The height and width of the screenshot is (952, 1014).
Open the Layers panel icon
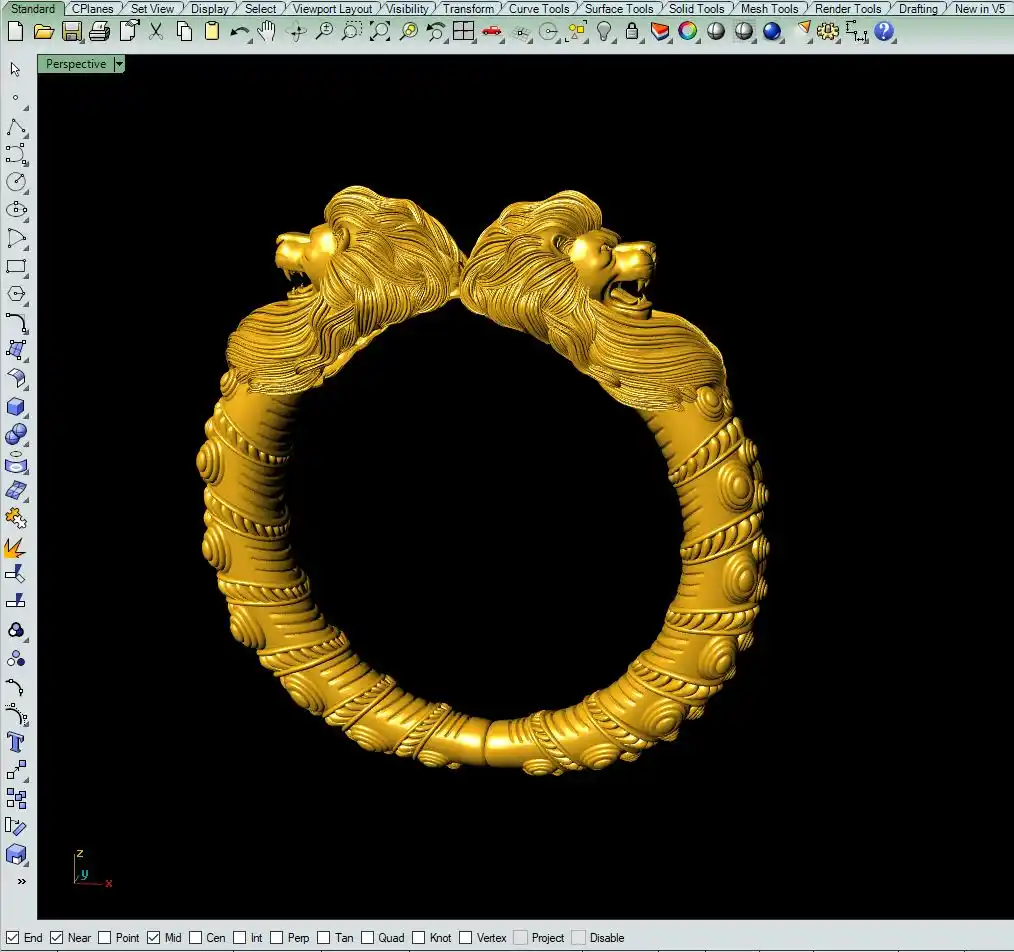click(x=660, y=31)
